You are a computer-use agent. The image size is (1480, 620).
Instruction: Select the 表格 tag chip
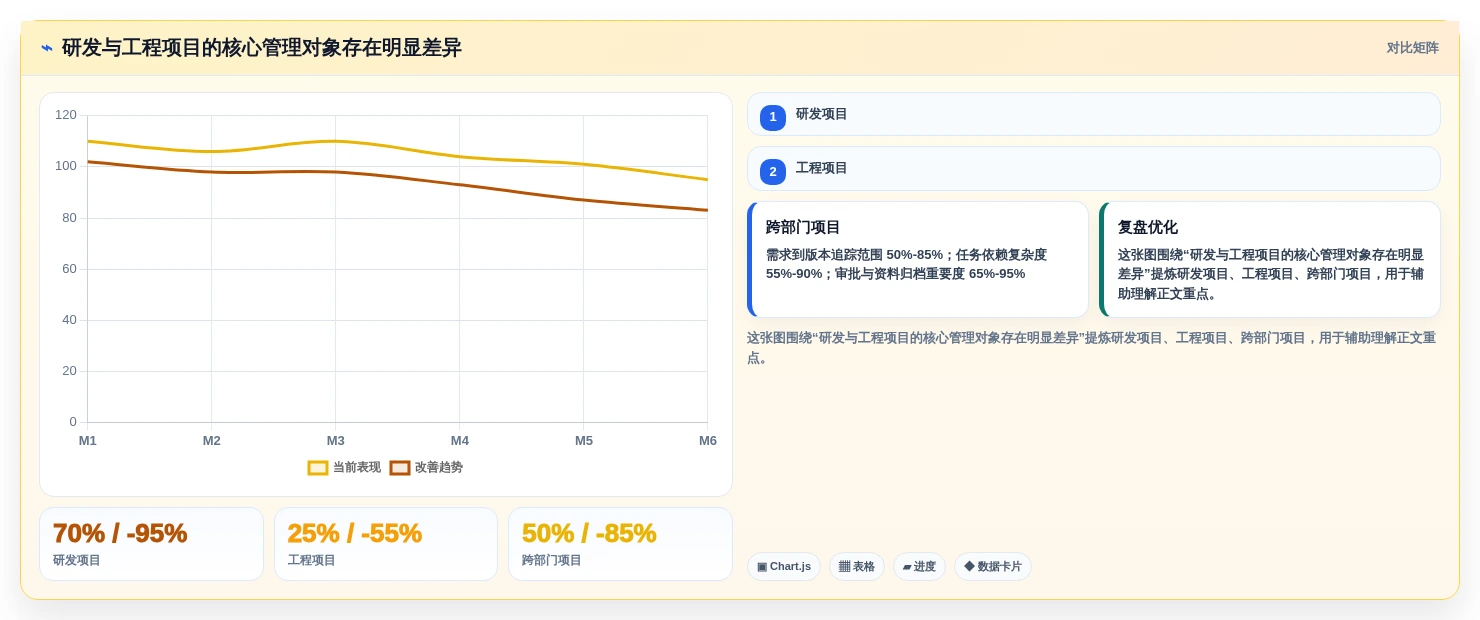(x=857, y=567)
